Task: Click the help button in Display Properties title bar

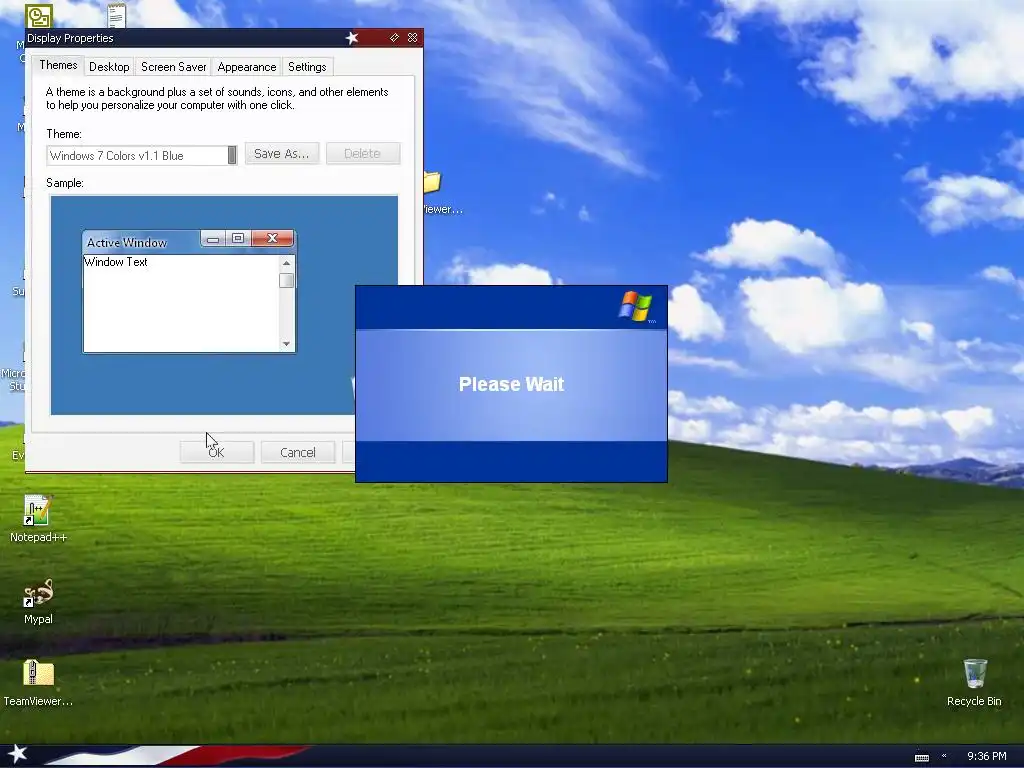Action: coord(394,38)
